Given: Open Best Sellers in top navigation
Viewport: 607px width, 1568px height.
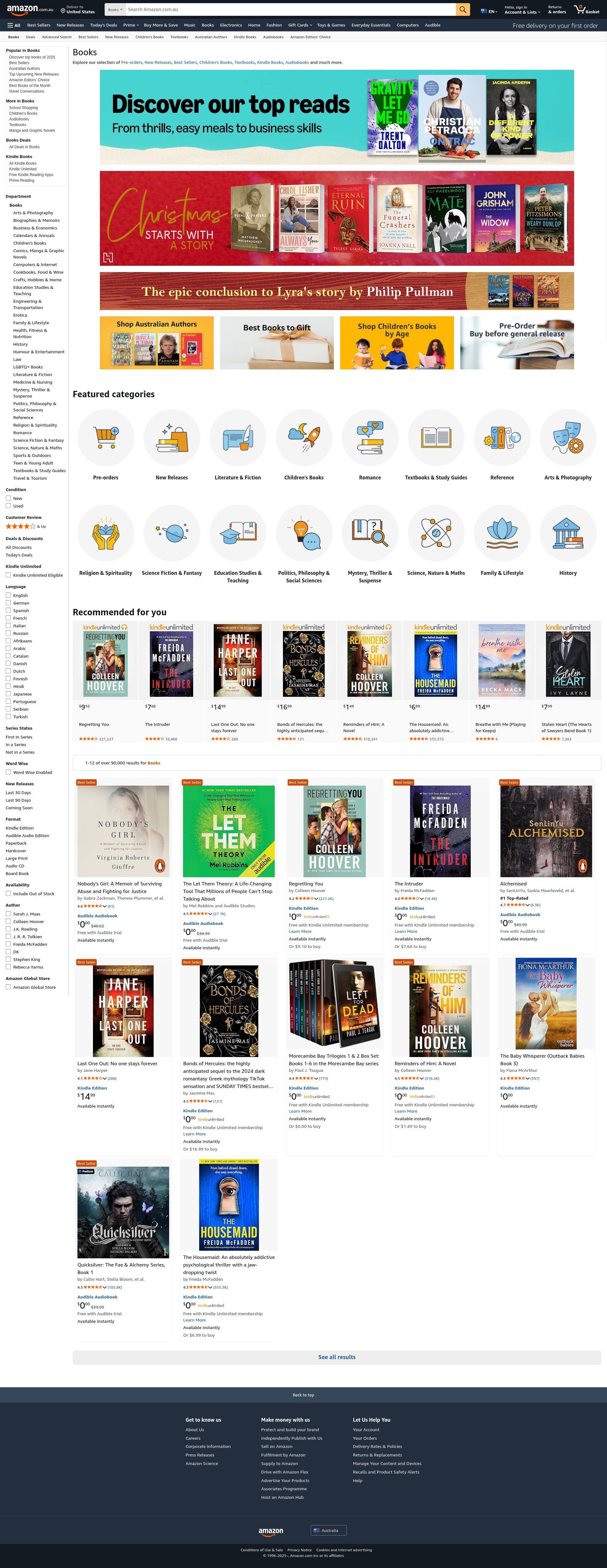Looking at the screenshot, I should (39, 25).
